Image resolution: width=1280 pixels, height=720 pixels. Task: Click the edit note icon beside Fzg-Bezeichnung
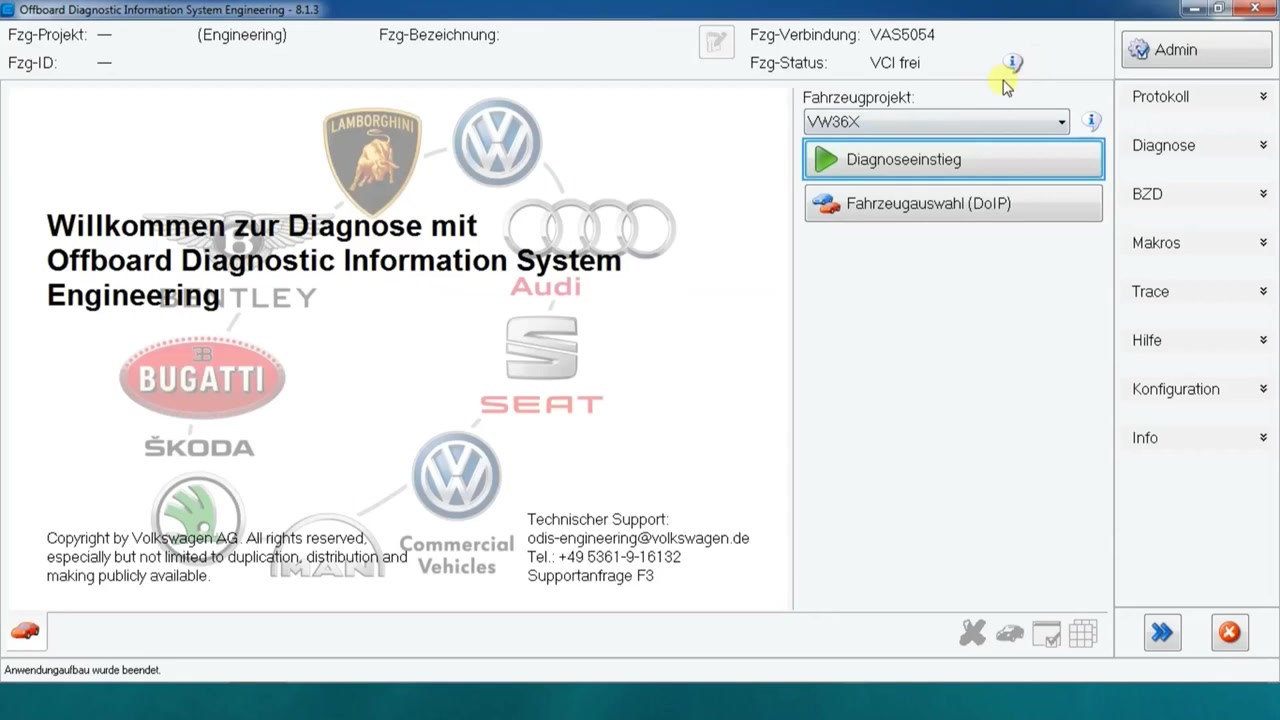[716, 42]
